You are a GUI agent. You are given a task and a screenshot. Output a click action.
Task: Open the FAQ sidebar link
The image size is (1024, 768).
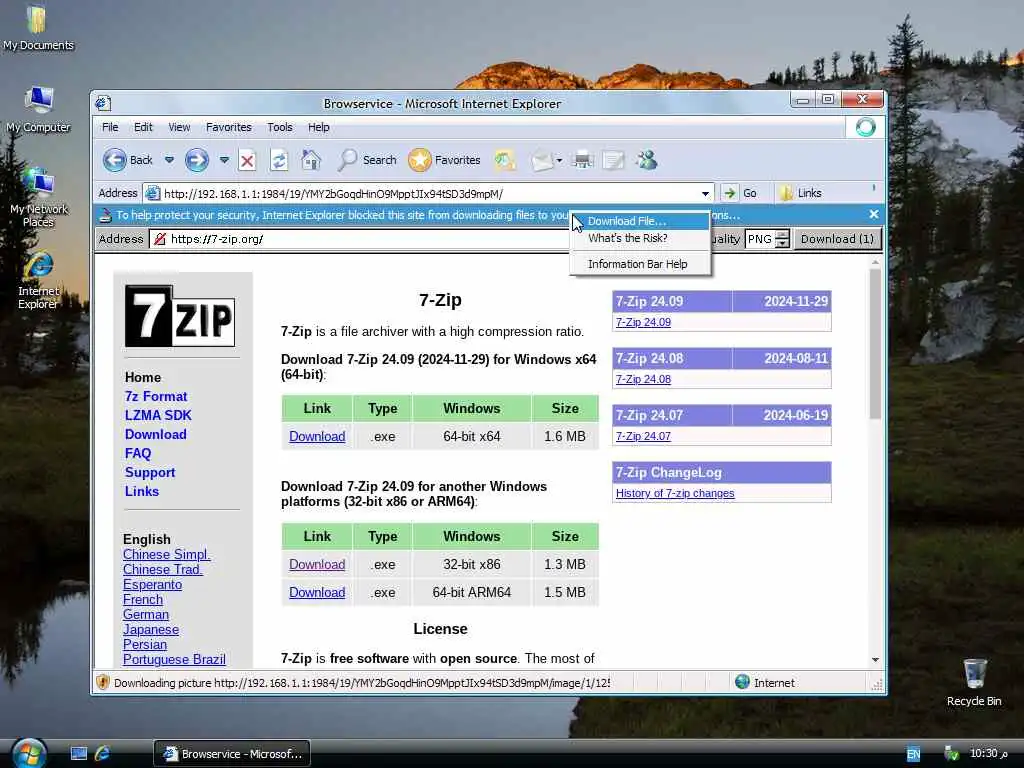coord(138,453)
